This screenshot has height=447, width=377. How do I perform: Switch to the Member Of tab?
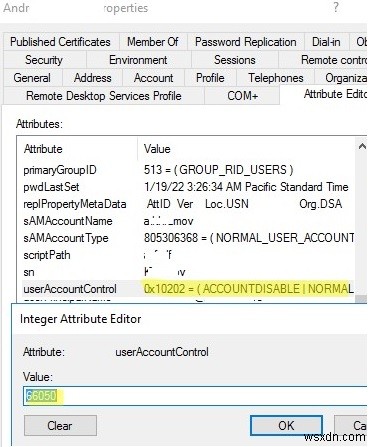(x=153, y=42)
